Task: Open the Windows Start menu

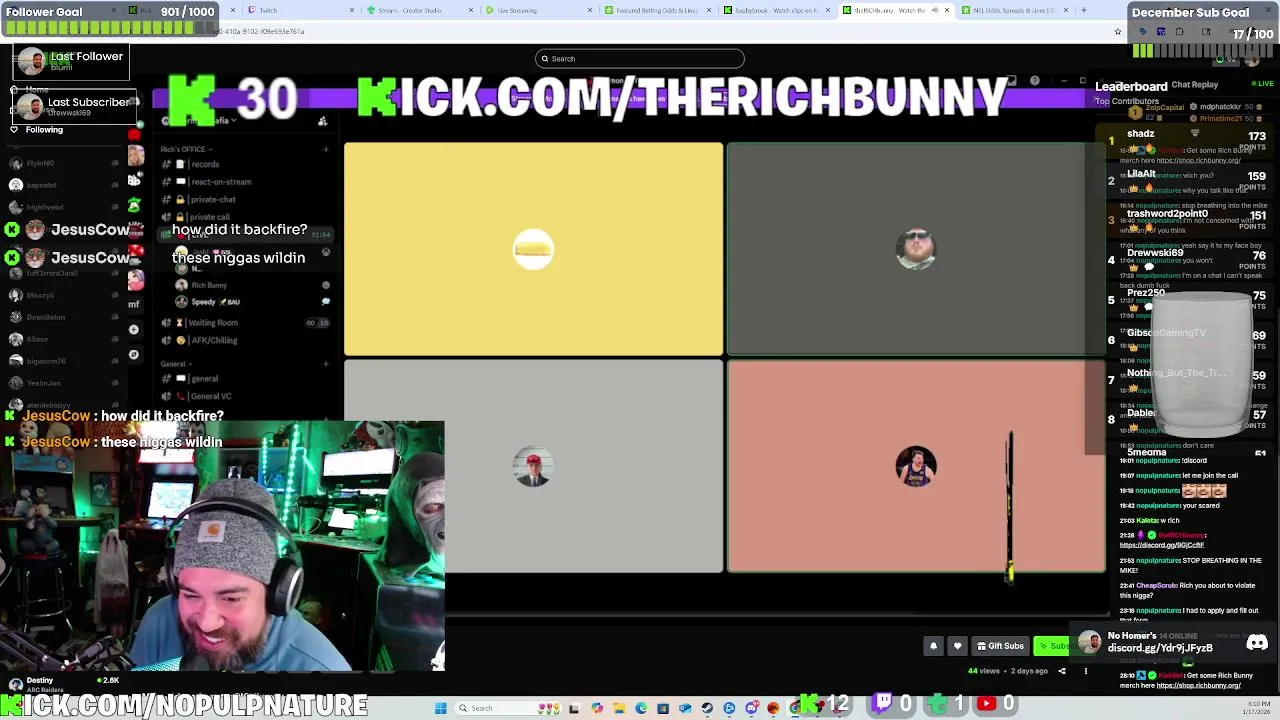Action: (440, 708)
